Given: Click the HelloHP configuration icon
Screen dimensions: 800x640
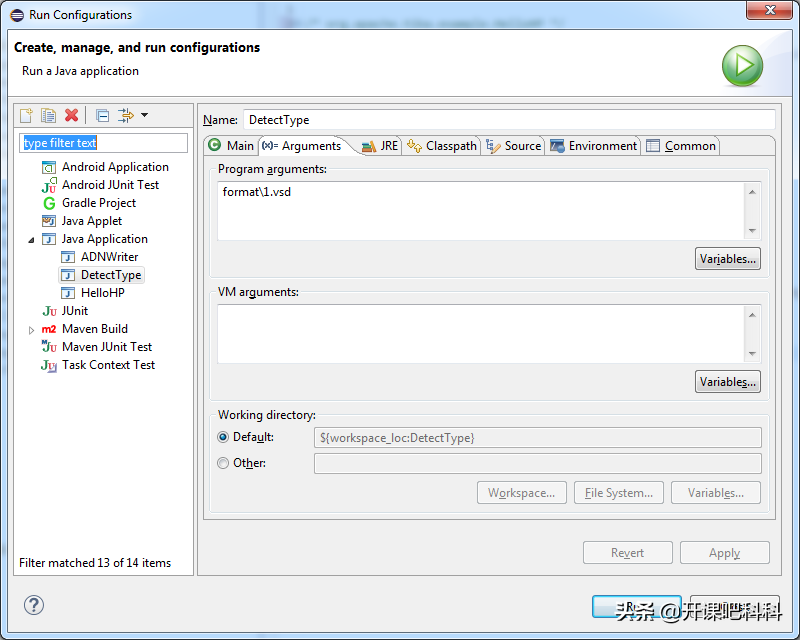Looking at the screenshot, I should tap(68, 293).
